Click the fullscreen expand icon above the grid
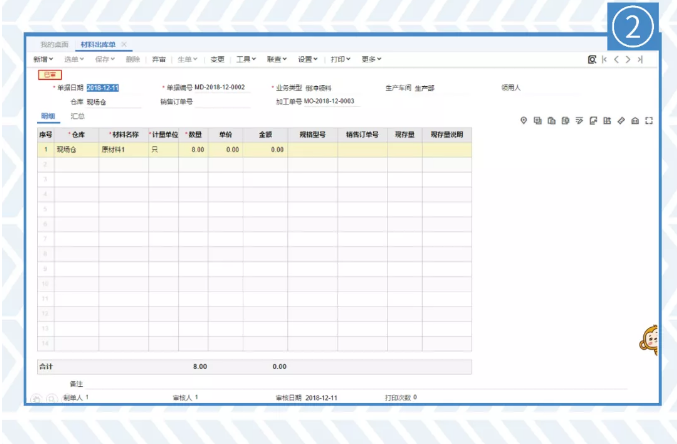Screen dimensions: 677x444 tap(649, 120)
